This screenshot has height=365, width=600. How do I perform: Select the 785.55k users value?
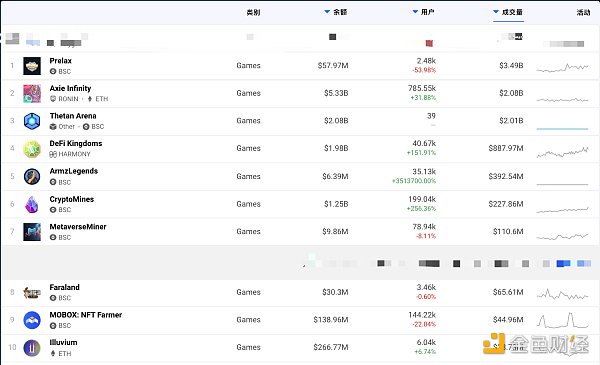pos(422,88)
